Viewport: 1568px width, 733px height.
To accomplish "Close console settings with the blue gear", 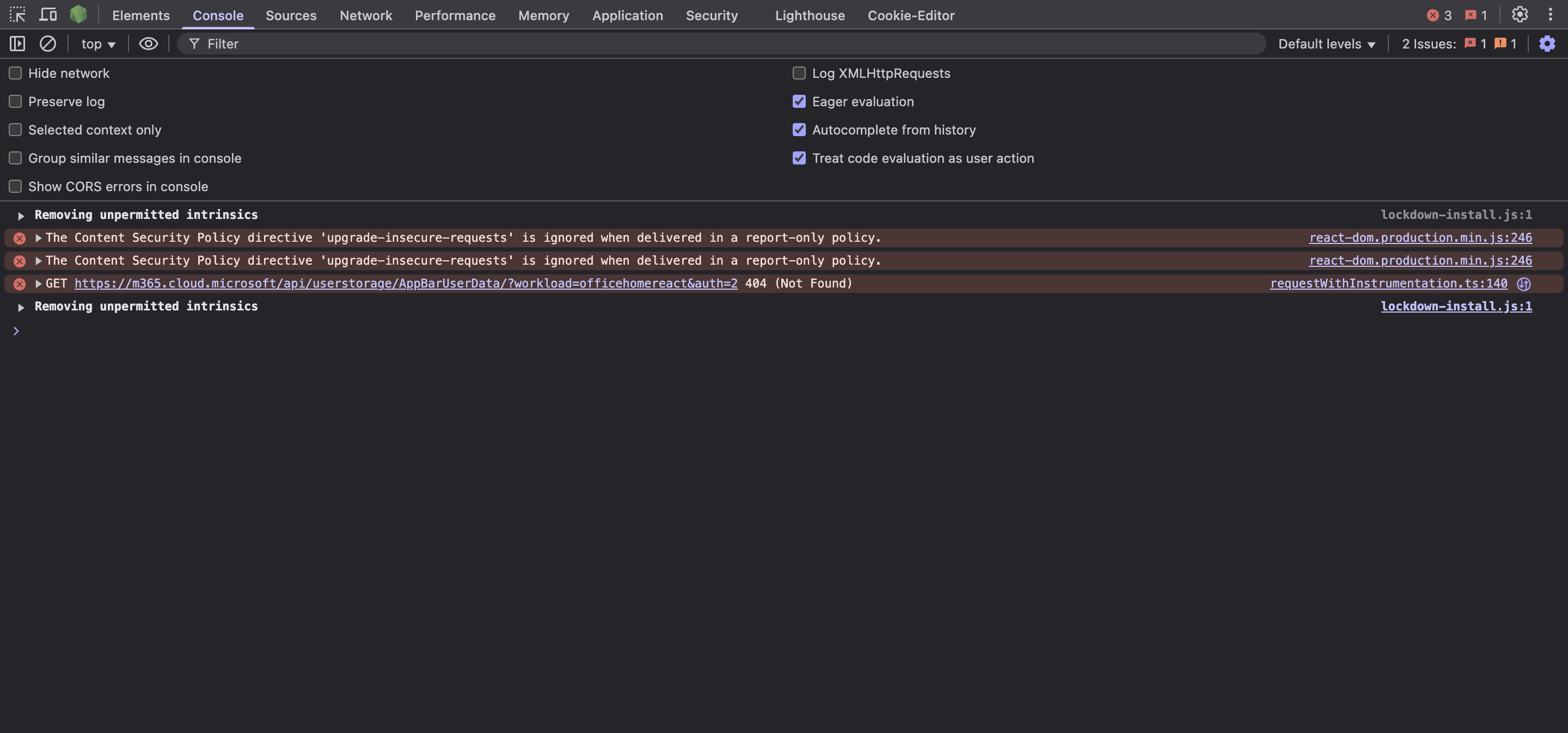I will coord(1547,43).
